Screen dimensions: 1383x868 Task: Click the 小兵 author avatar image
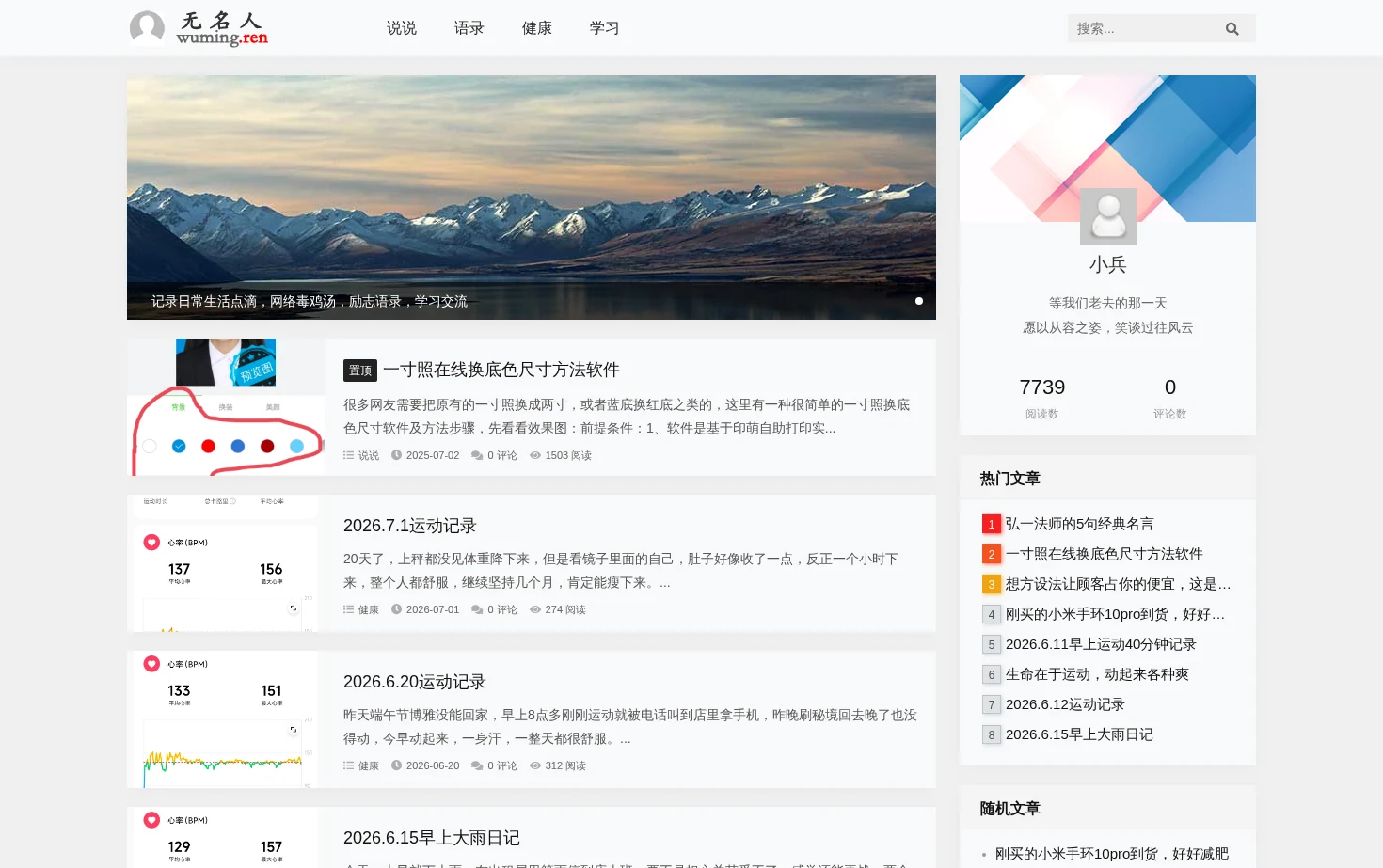(1107, 216)
